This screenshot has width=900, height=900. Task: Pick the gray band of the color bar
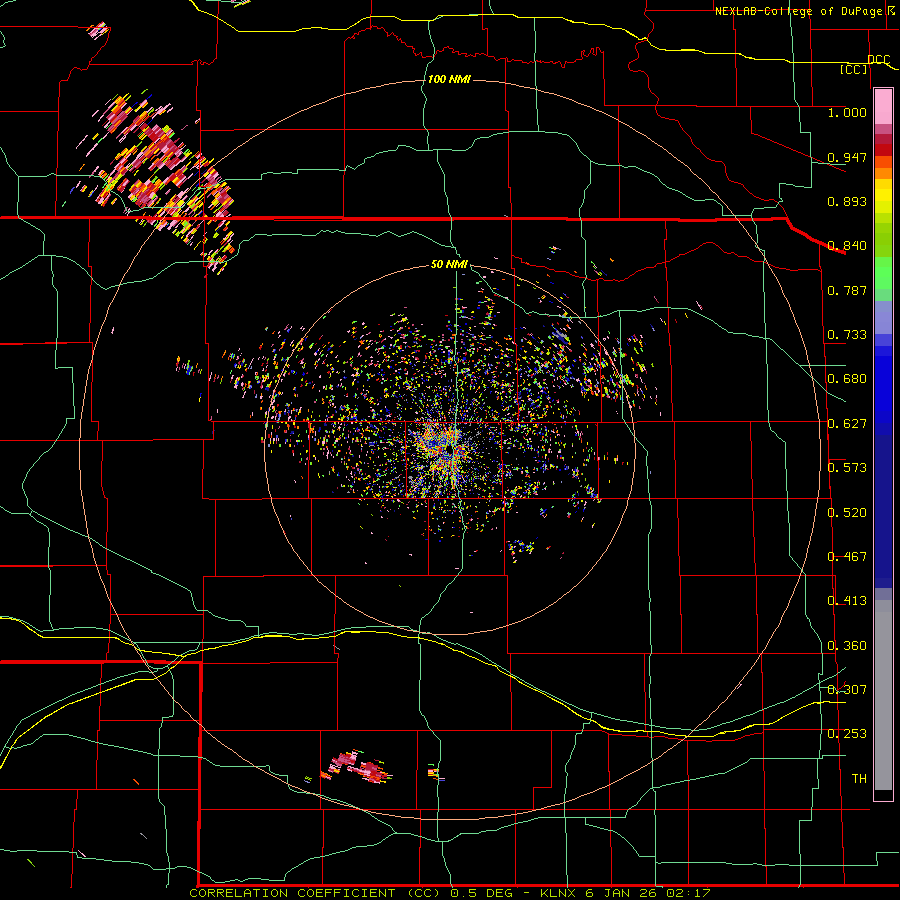883,695
